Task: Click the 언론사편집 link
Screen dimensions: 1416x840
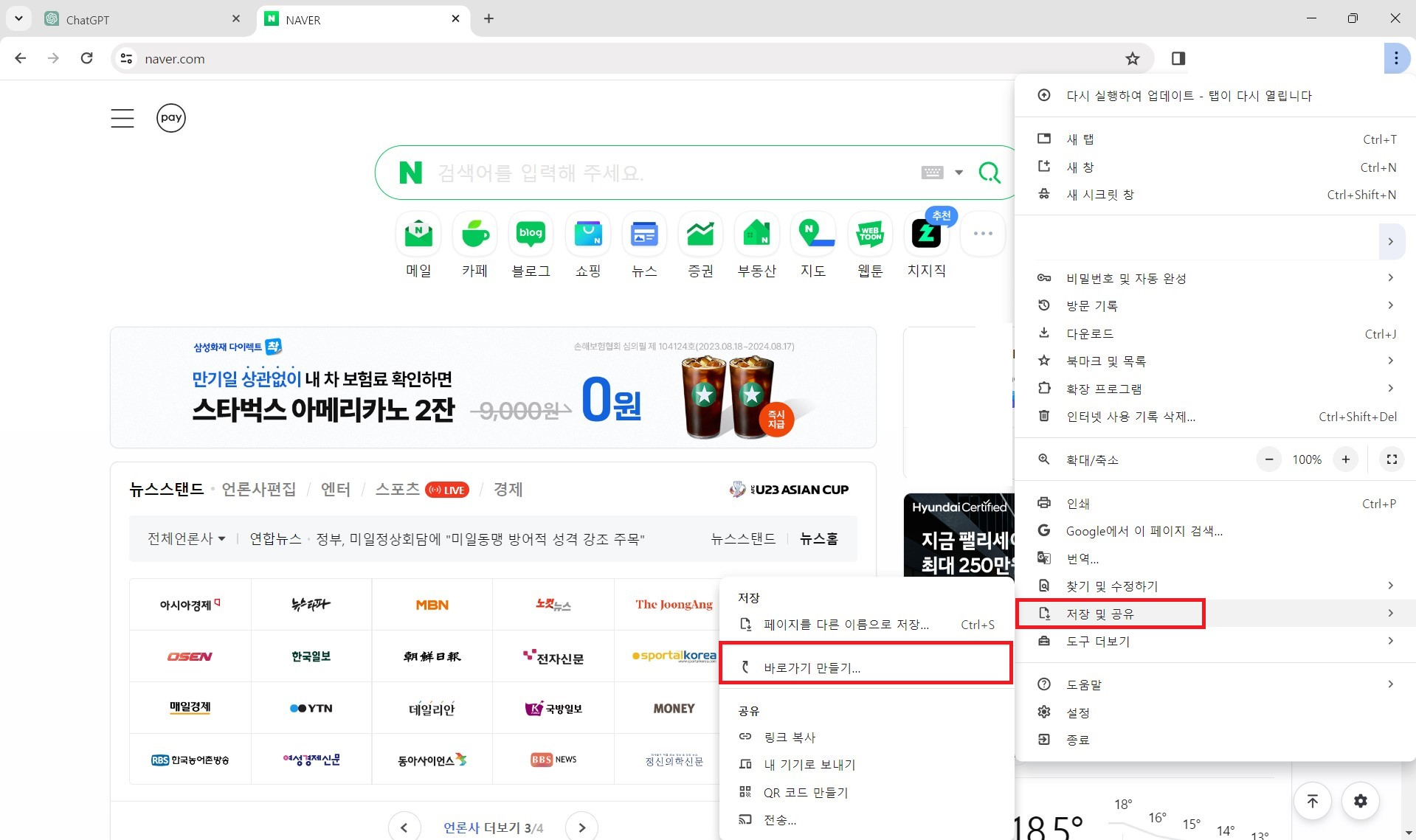Action: [x=259, y=489]
